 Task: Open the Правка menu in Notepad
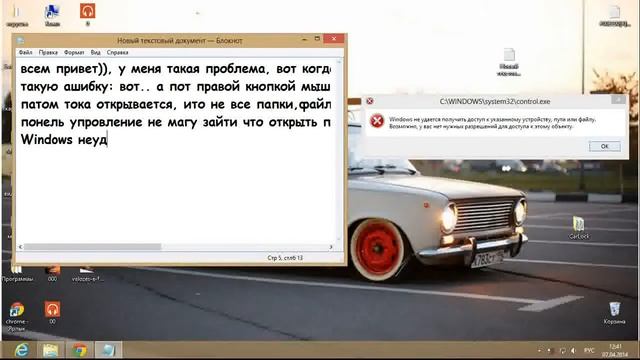click(x=48, y=53)
